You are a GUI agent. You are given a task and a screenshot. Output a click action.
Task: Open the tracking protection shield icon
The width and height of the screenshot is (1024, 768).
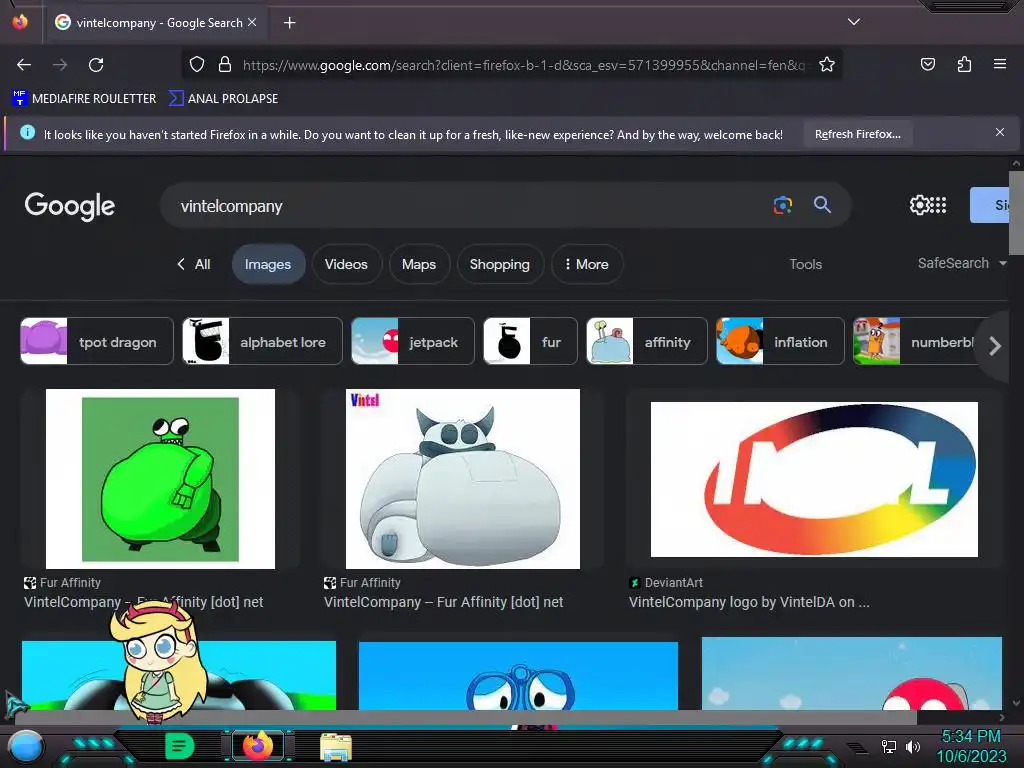coord(197,65)
